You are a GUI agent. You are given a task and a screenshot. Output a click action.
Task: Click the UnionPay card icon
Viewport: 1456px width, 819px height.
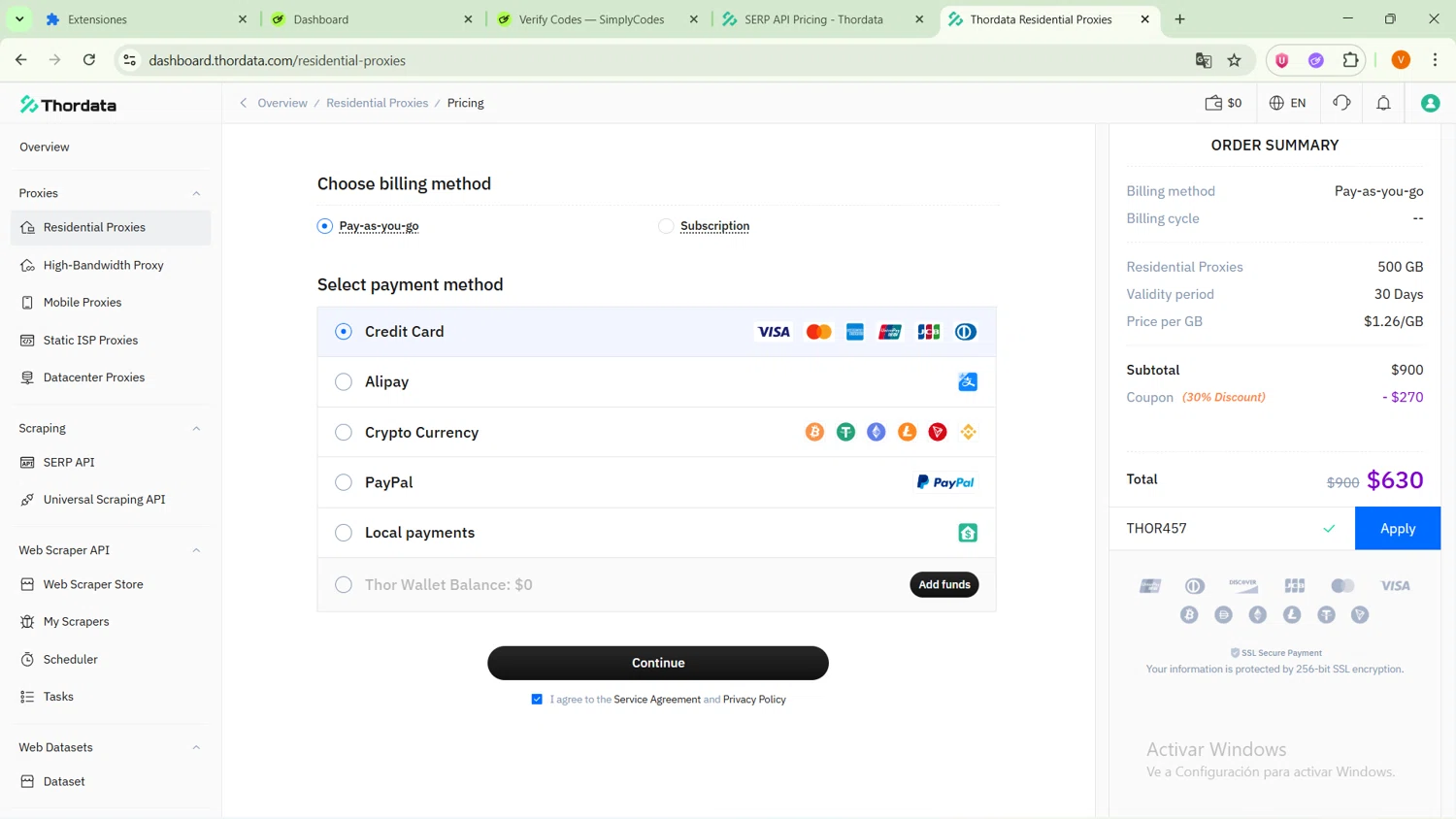(890, 332)
